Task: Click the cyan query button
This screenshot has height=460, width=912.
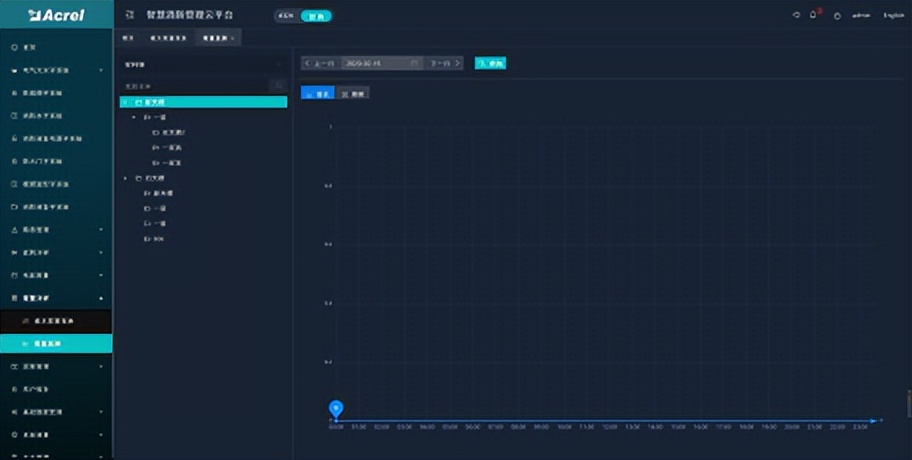Action: click(490, 63)
